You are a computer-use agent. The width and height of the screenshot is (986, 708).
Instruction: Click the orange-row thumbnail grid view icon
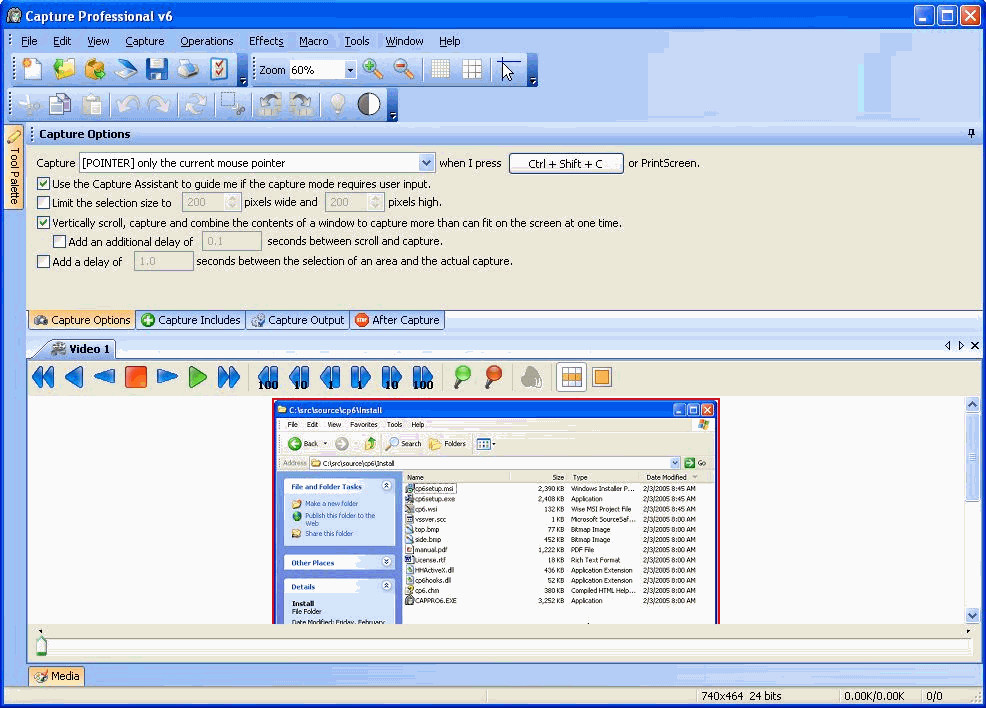(x=571, y=377)
